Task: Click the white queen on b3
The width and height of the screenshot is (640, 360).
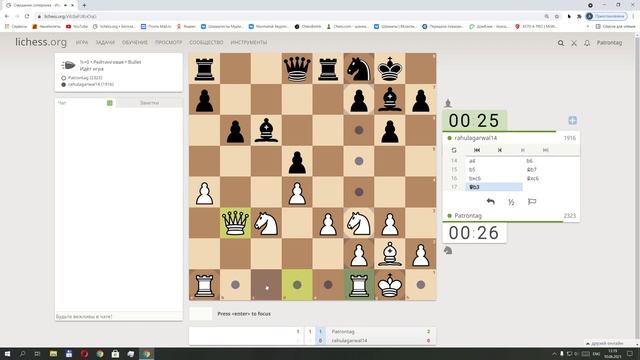Action: pos(235,223)
